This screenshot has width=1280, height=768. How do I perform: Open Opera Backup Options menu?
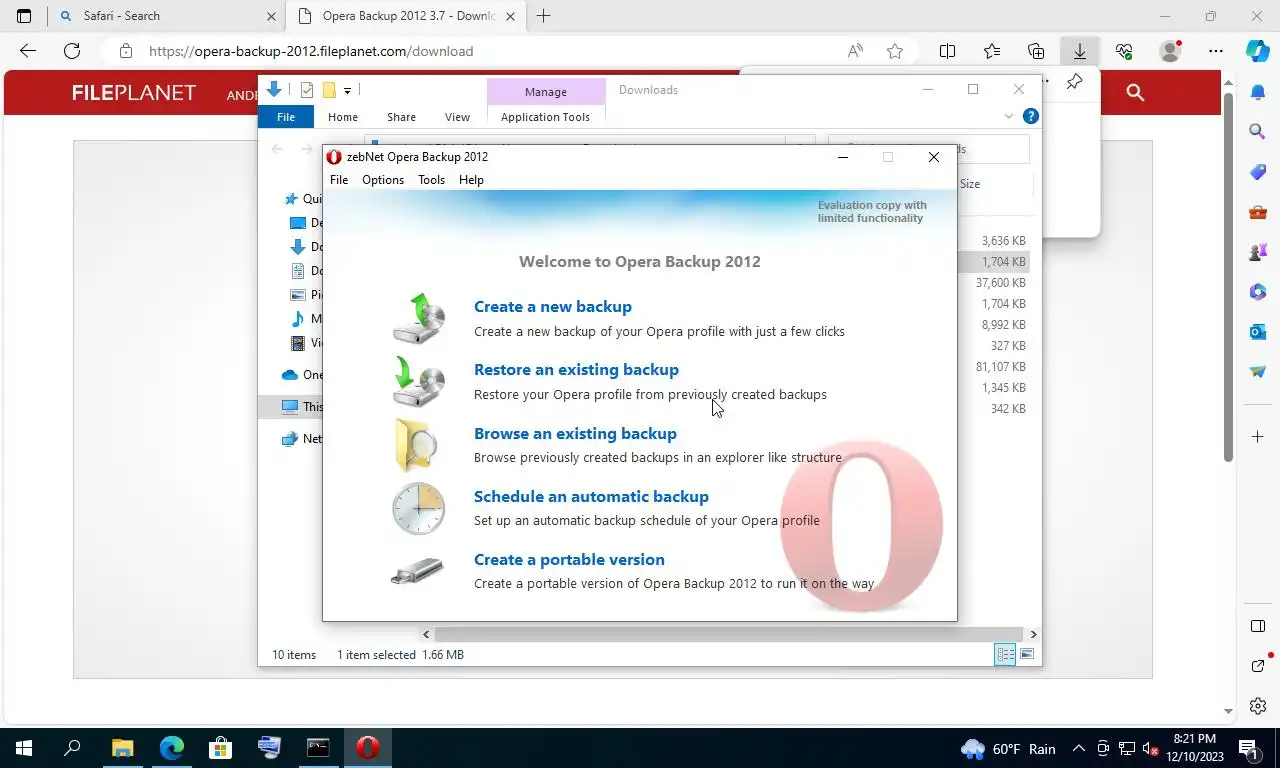(x=383, y=180)
